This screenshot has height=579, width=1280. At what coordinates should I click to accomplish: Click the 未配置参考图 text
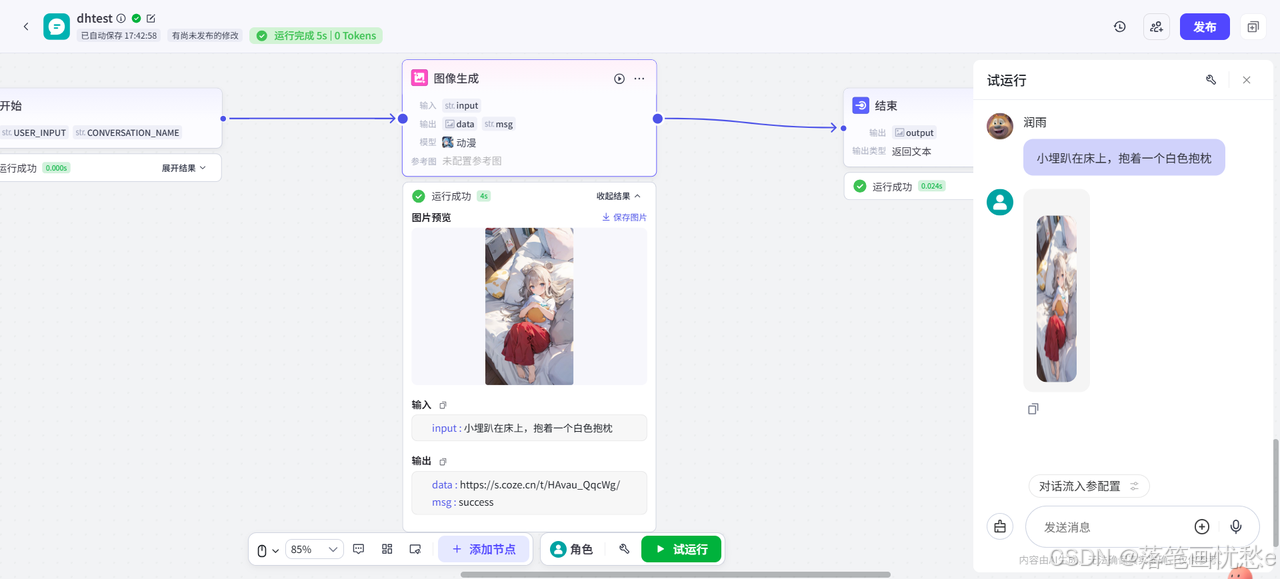[x=472, y=161]
